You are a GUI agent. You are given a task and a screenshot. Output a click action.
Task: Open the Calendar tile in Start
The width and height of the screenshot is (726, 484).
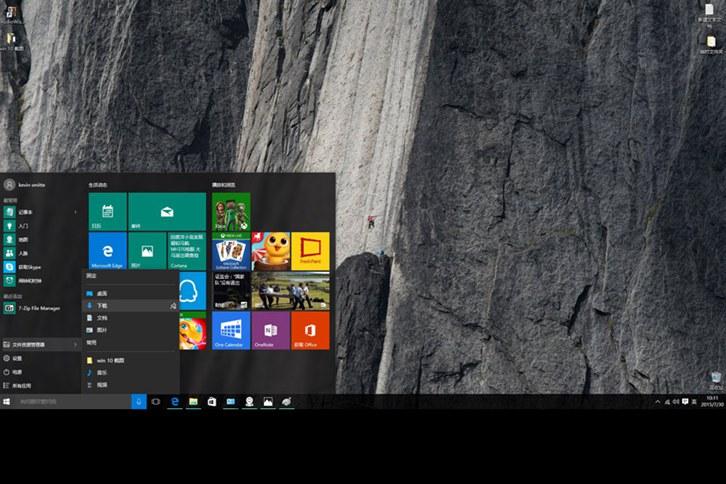point(107,212)
